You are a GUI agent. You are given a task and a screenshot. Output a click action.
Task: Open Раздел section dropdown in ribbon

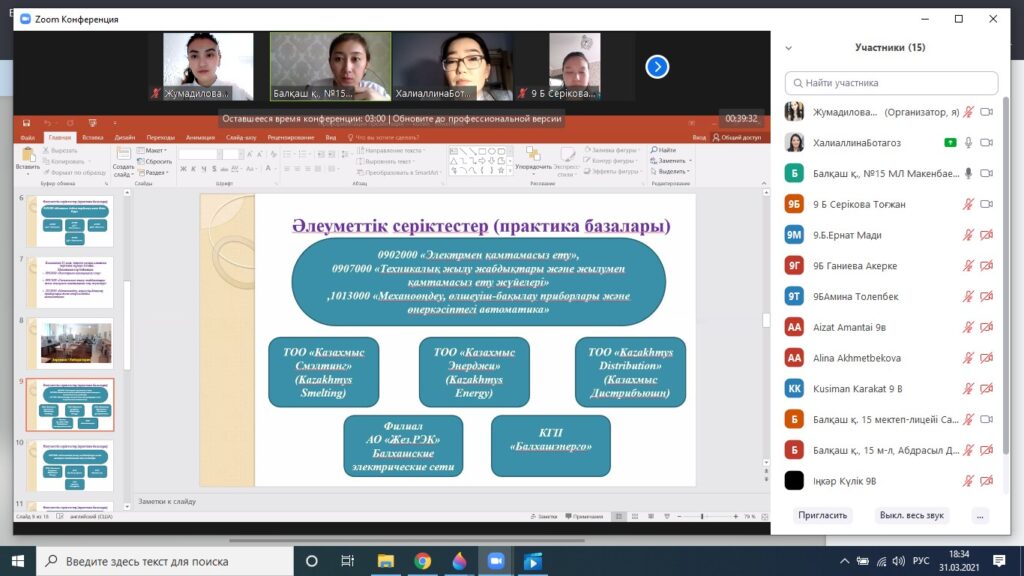tap(153, 172)
